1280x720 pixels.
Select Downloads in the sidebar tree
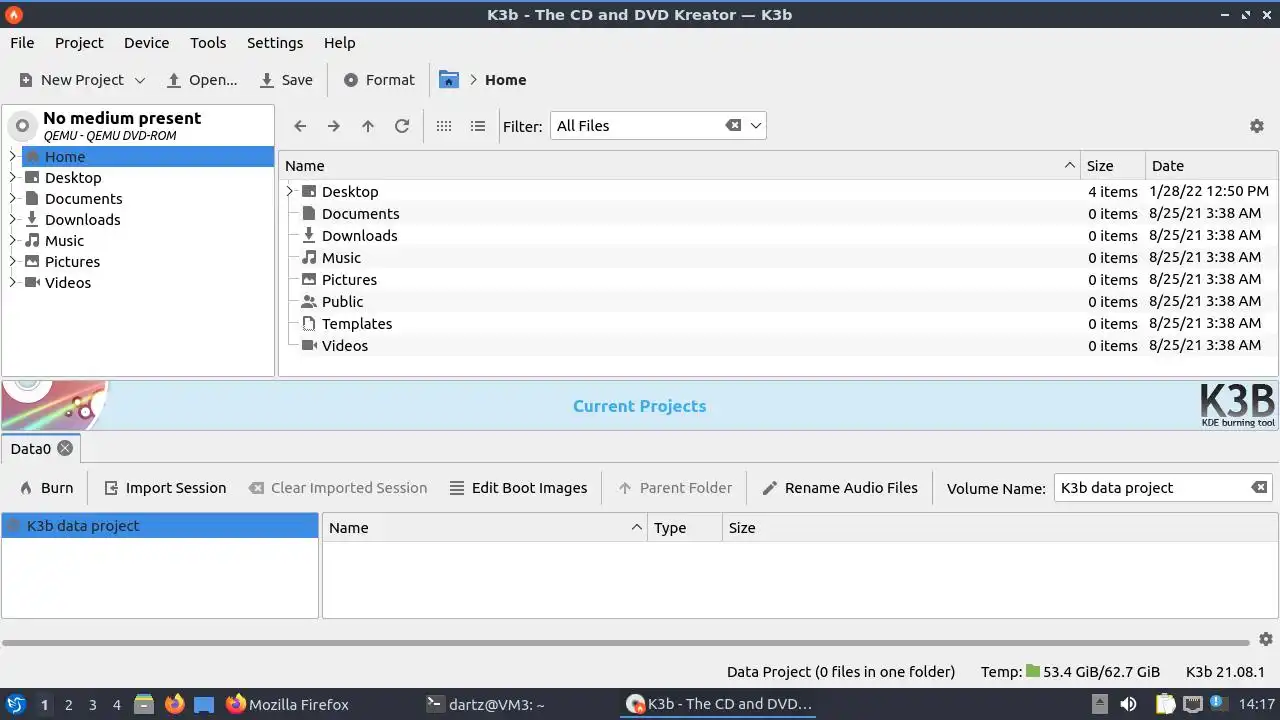(x=82, y=220)
